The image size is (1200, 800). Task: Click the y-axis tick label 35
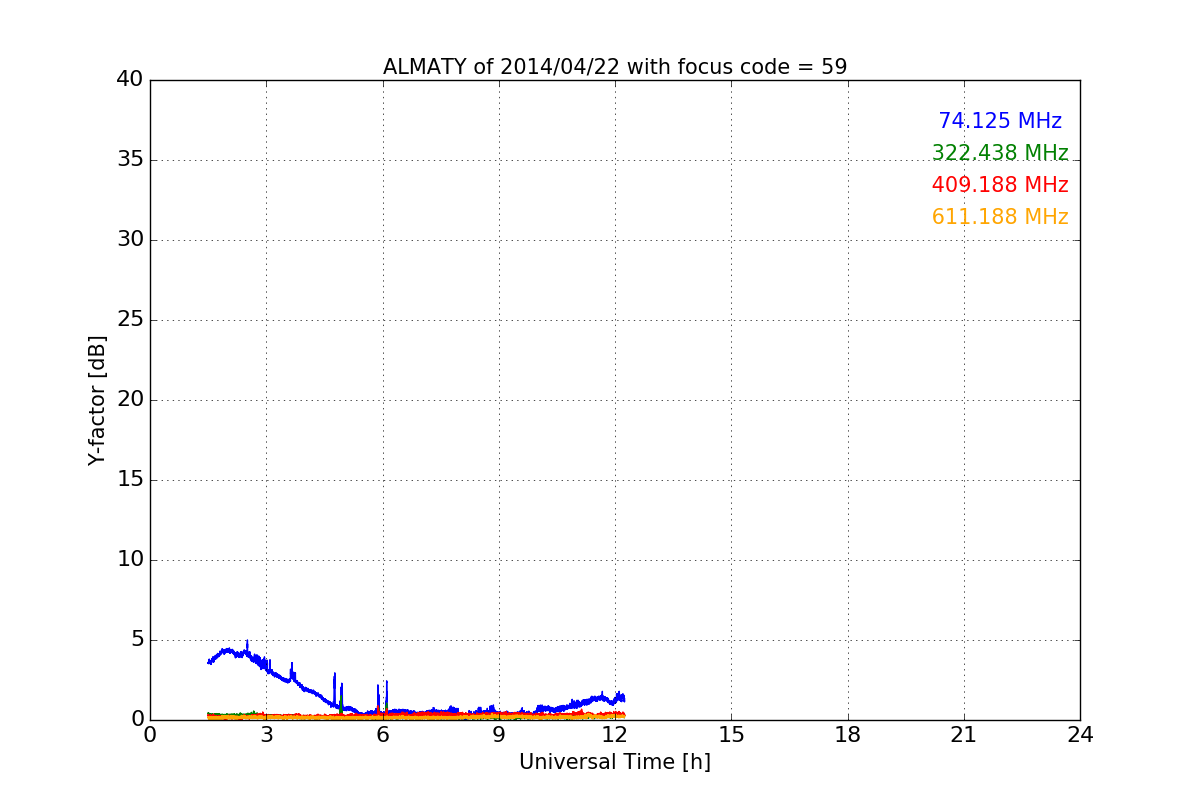coord(130,160)
